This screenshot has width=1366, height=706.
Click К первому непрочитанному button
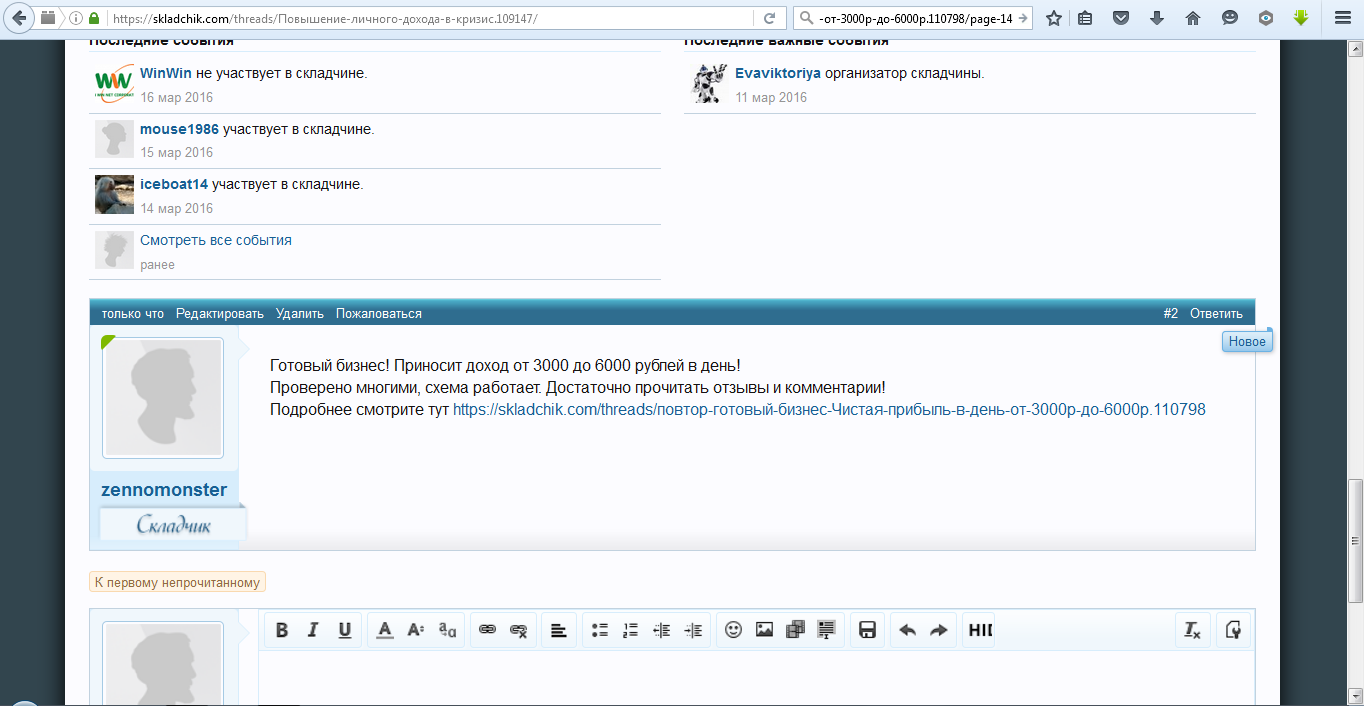click(178, 582)
